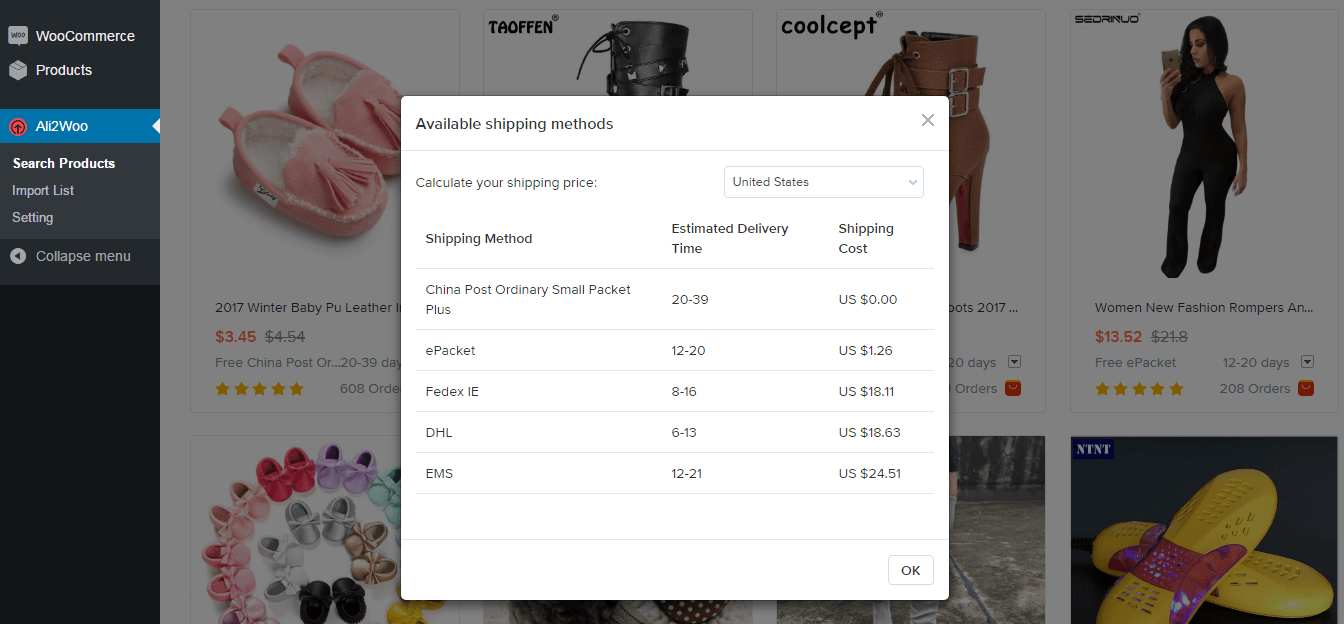
Task: Click the yellow shoe dryer product thumbnail
Action: coord(1203,530)
